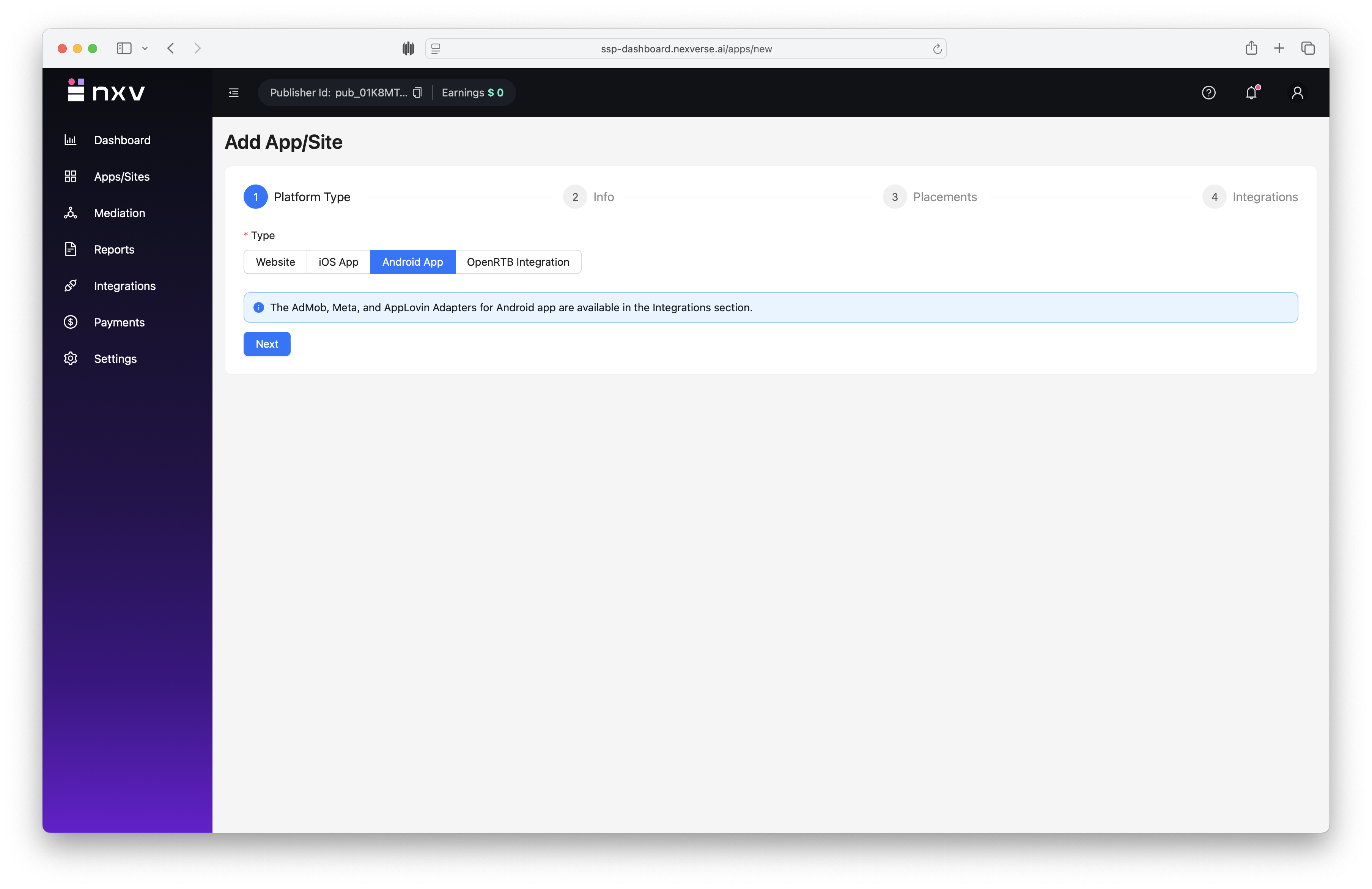Click the Next button
The width and height of the screenshot is (1372, 889).
pyautogui.click(x=266, y=343)
